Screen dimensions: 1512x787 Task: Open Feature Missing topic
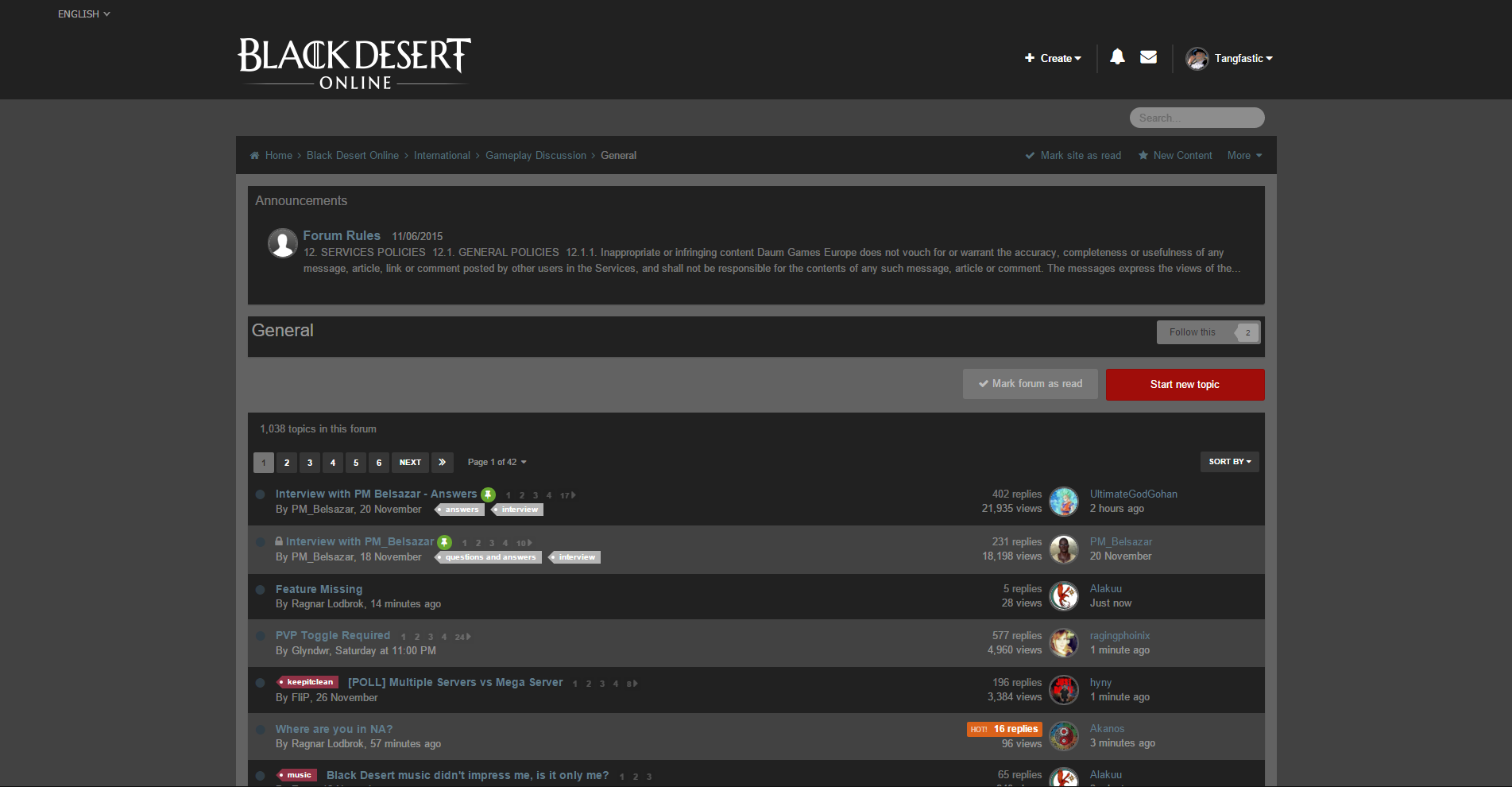click(319, 589)
